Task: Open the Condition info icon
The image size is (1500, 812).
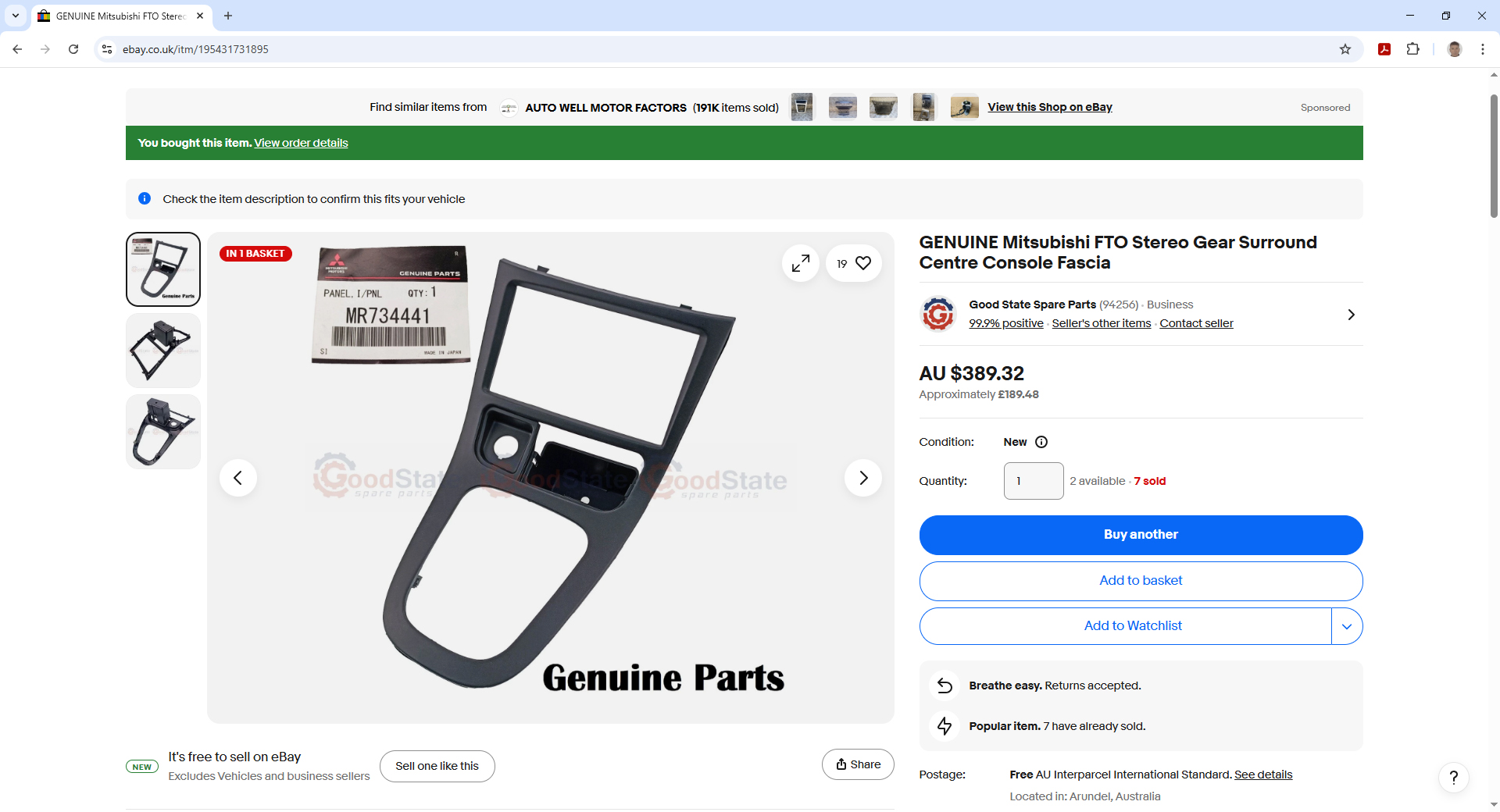Action: tap(1041, 442)
